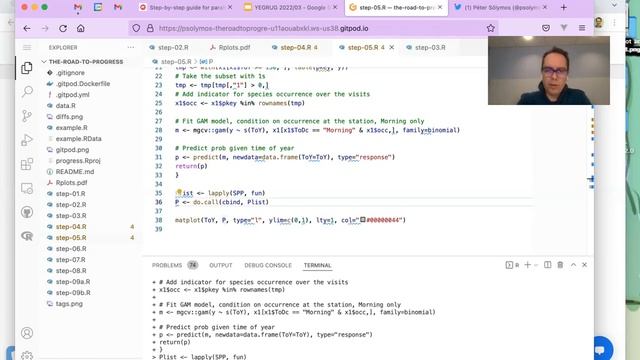Close the step-05.R editor tab

[x=391, y=48]
